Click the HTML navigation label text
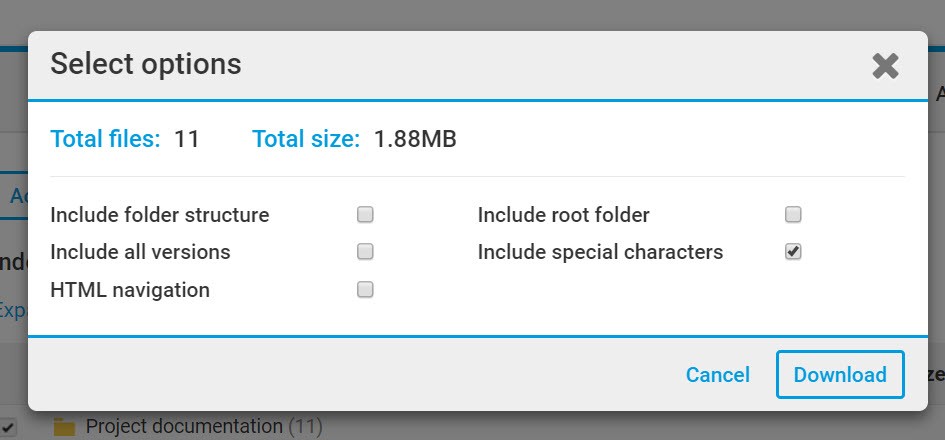This screenshot has width=945, height=440. (130, 290)
